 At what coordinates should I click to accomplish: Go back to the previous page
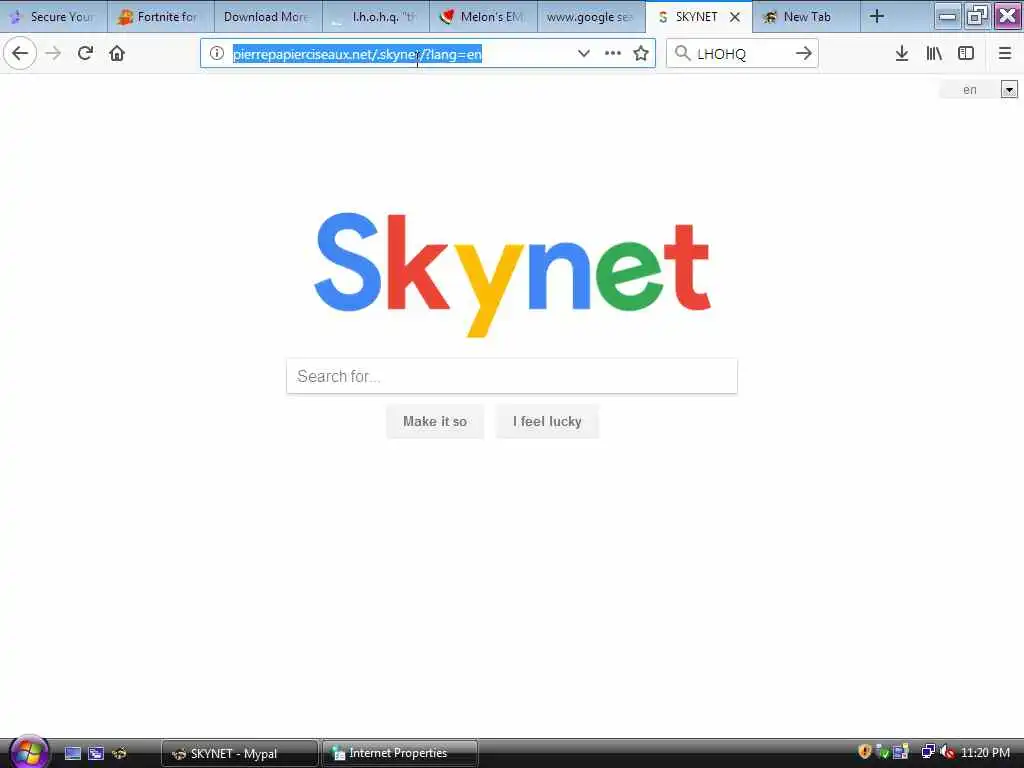[20, 53]
